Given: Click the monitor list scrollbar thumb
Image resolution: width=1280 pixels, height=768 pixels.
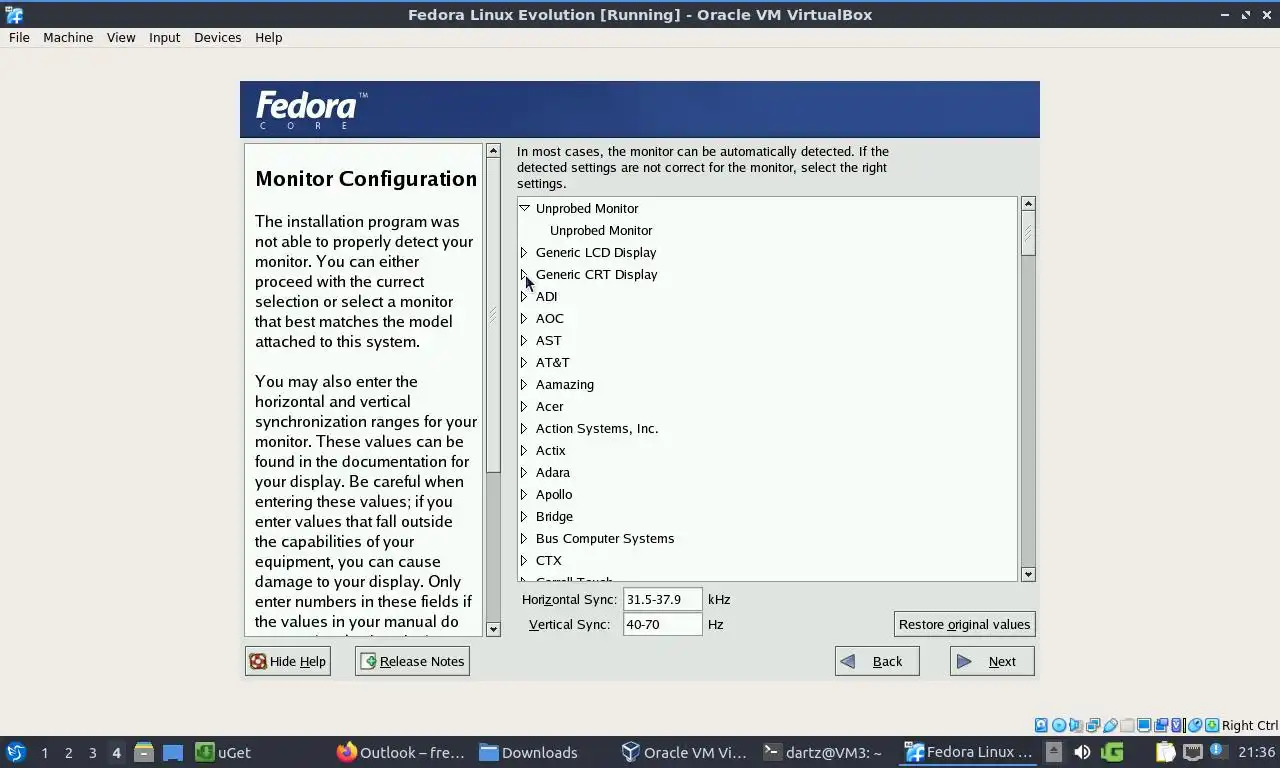Looking at the screenshot, I should (x=1028, y=233).
